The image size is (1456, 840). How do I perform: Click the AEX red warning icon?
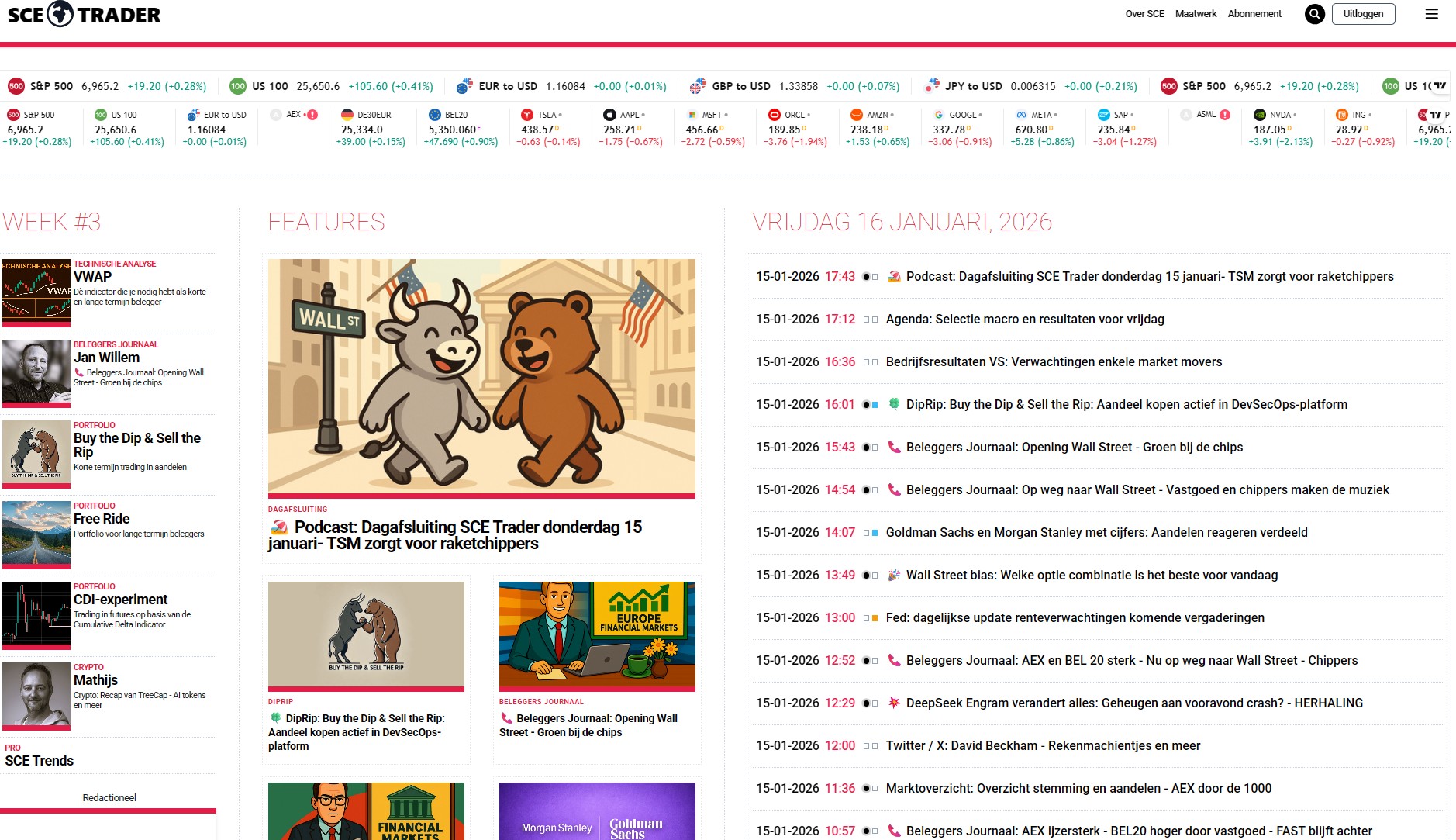pyautogui.click(x=312, y=115)
